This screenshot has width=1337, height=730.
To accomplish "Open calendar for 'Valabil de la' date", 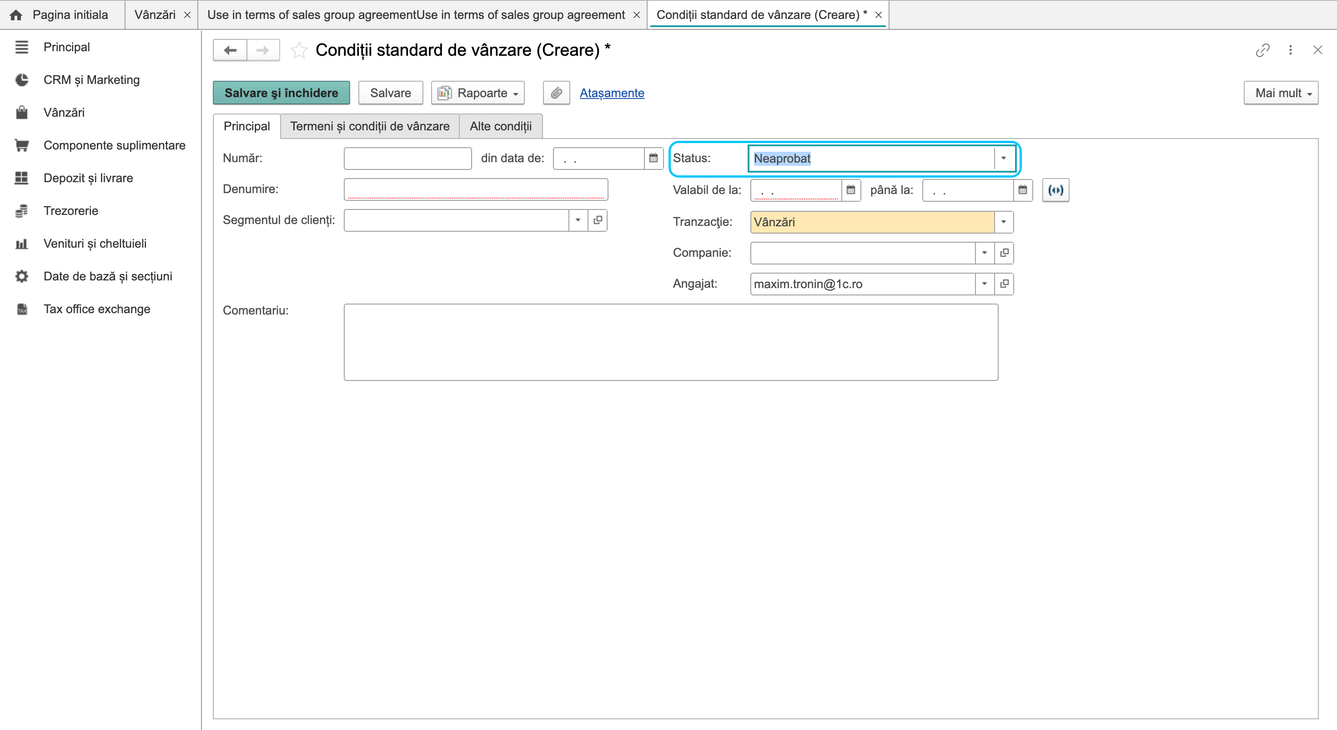I will coord(851,190).
